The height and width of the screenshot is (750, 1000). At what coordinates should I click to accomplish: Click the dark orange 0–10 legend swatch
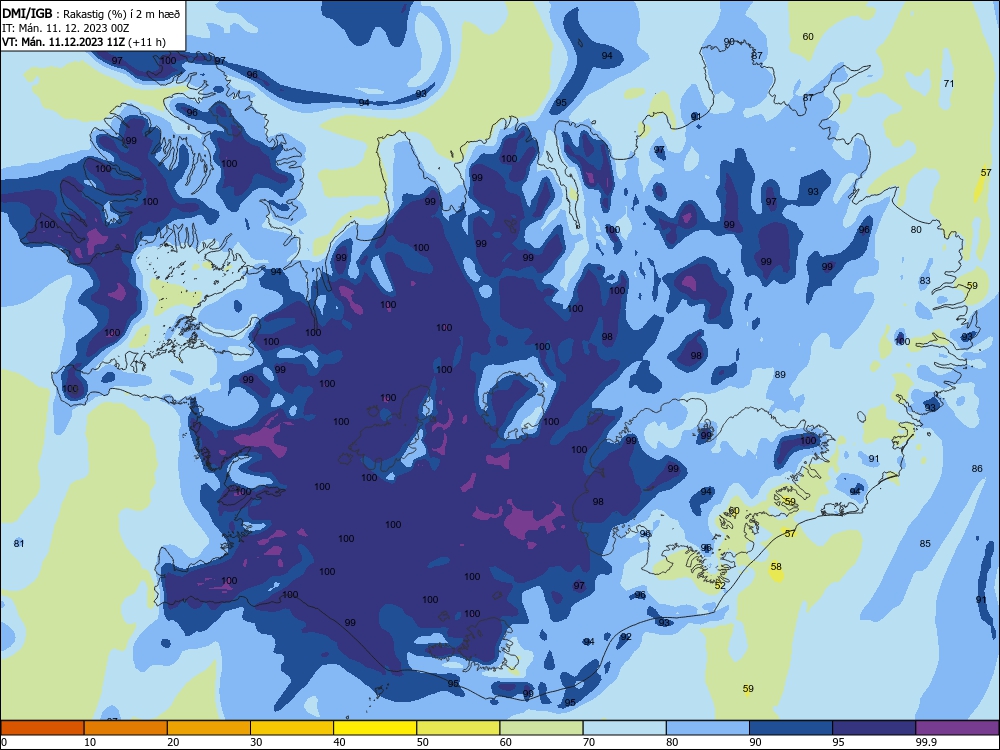click(42, 728)
